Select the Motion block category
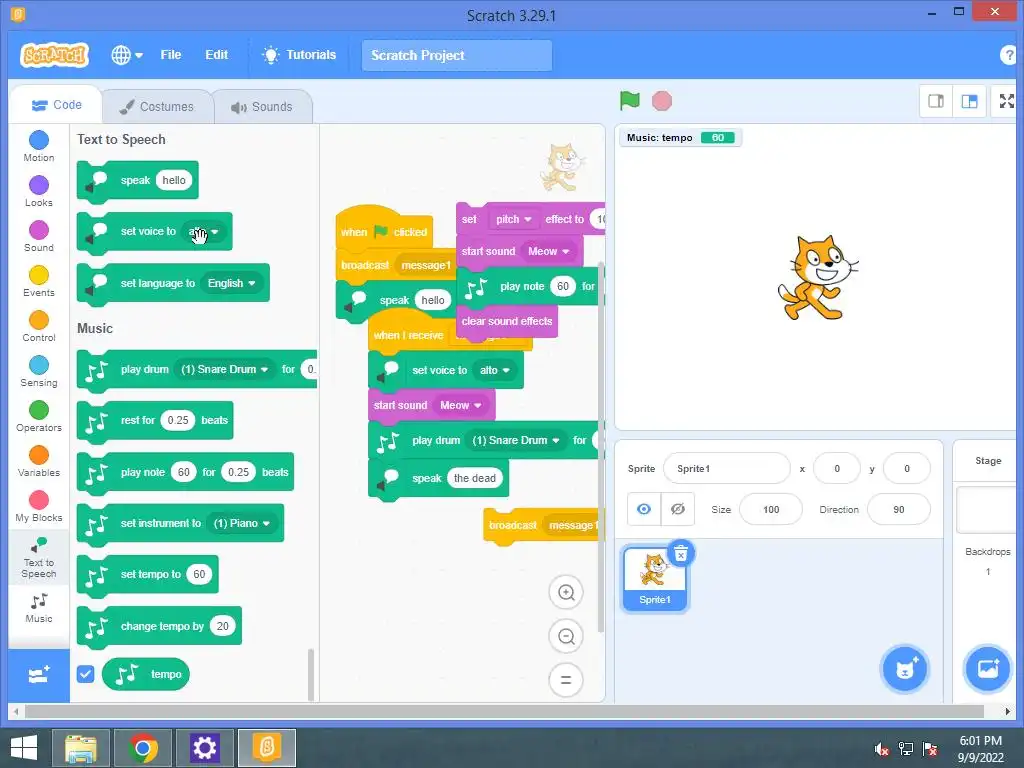 click(x=39, y=146)
